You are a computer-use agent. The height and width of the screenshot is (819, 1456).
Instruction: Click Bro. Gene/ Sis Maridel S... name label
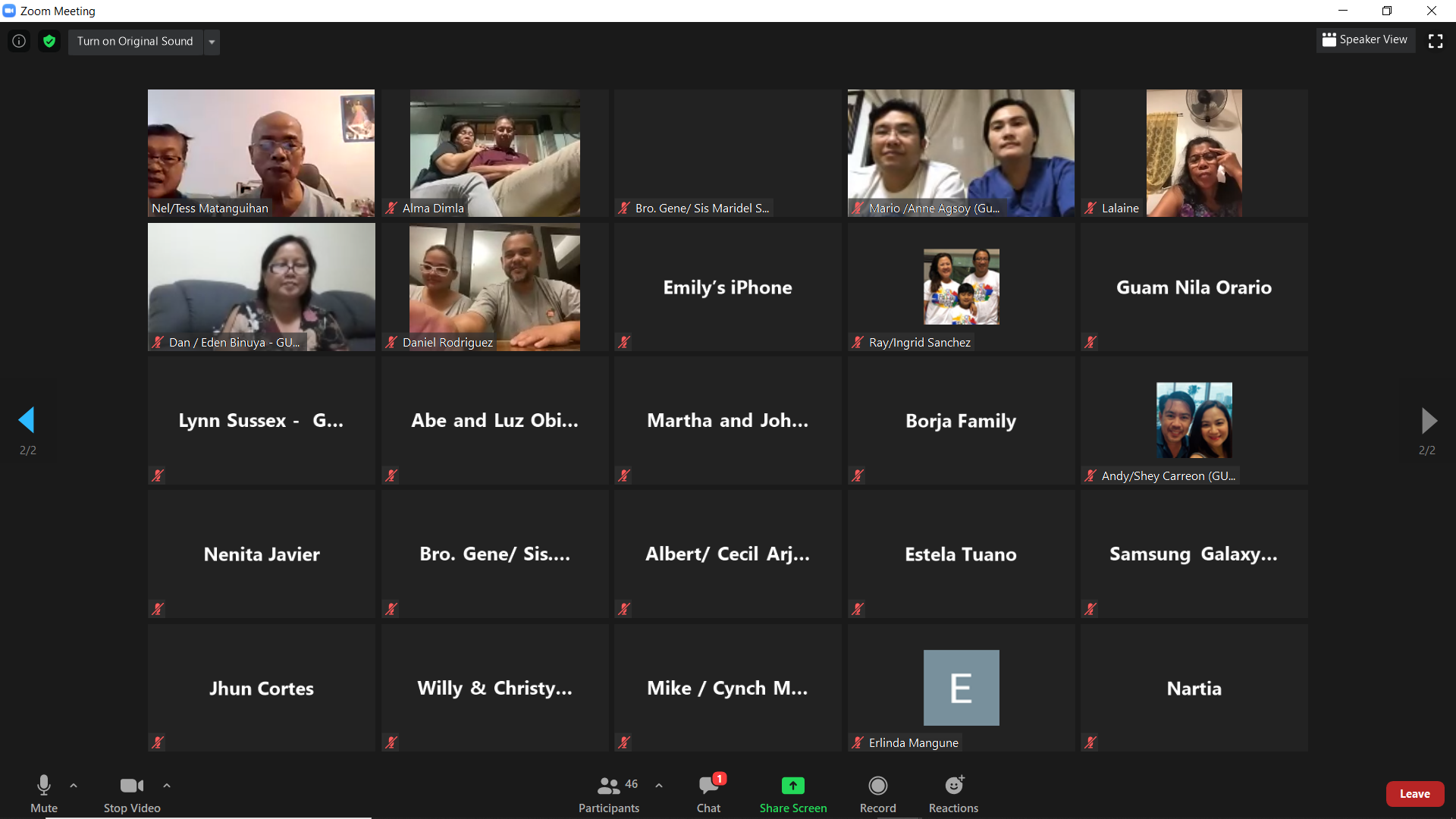pos(702,208)
